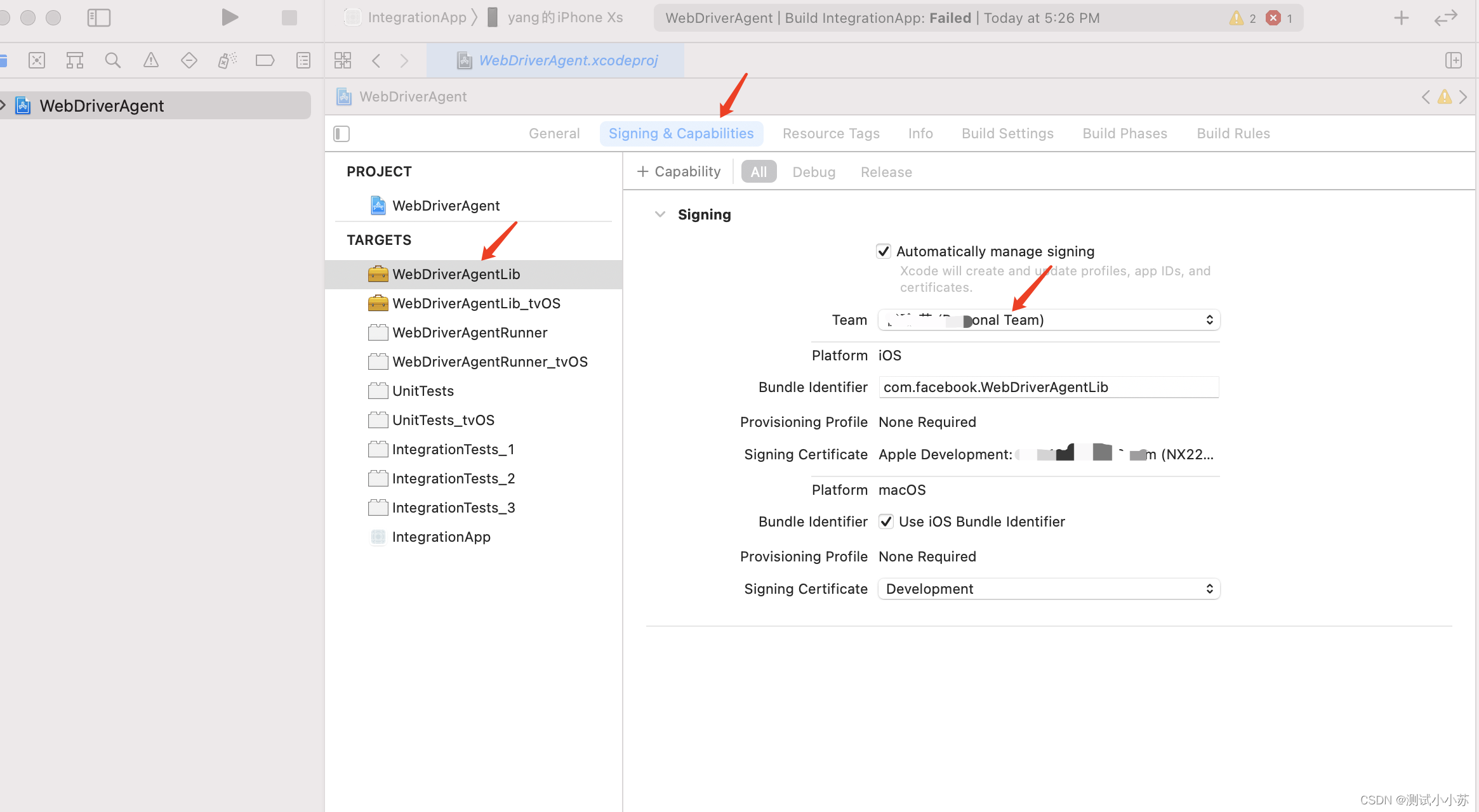Expand WebDriverAgentRunner target in list
The height and width of the screenshot is (812, 1479).
pyautogui.click(x=469, y=332)
